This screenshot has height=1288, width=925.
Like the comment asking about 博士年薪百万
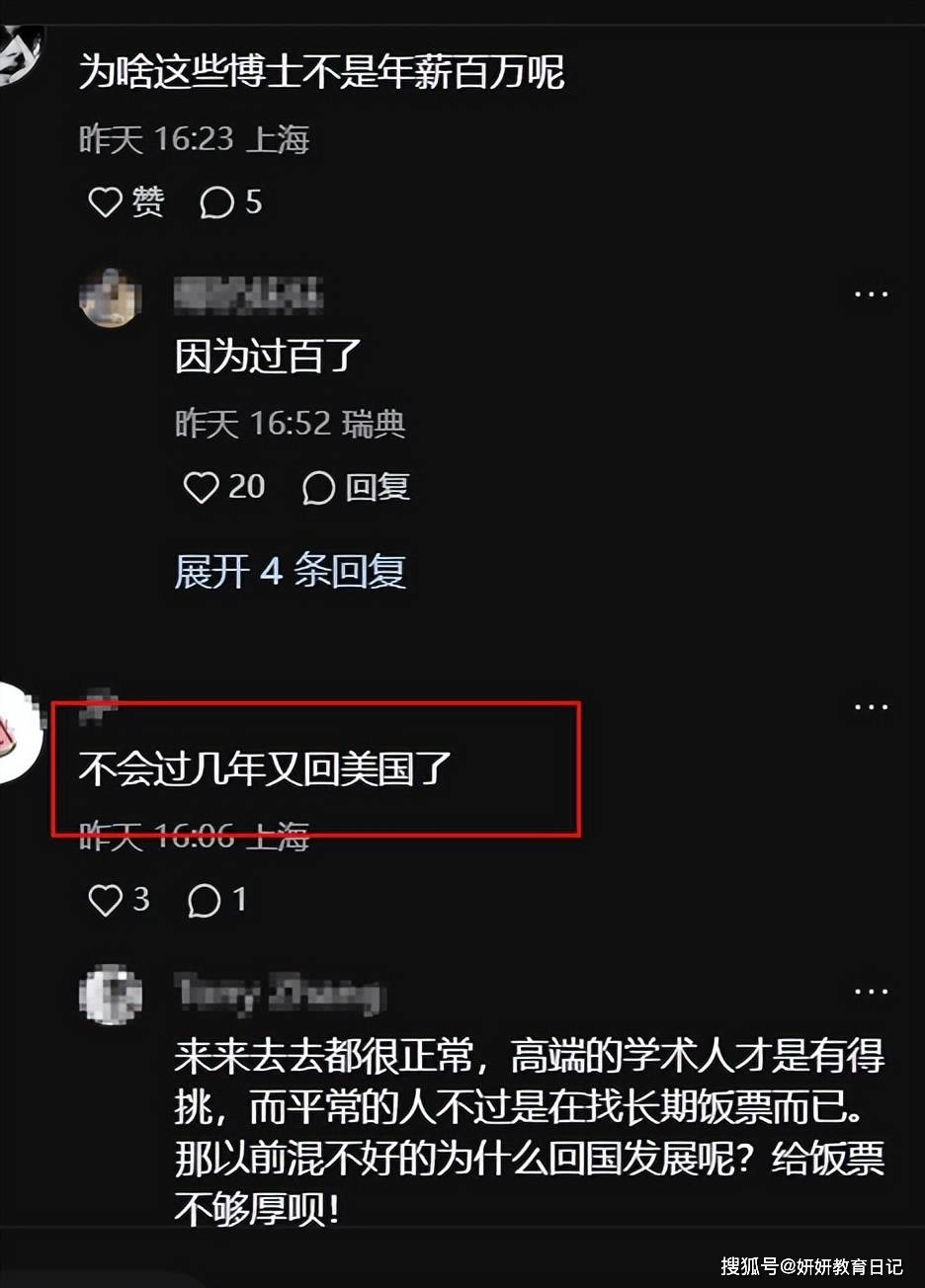tap(126, 202)
